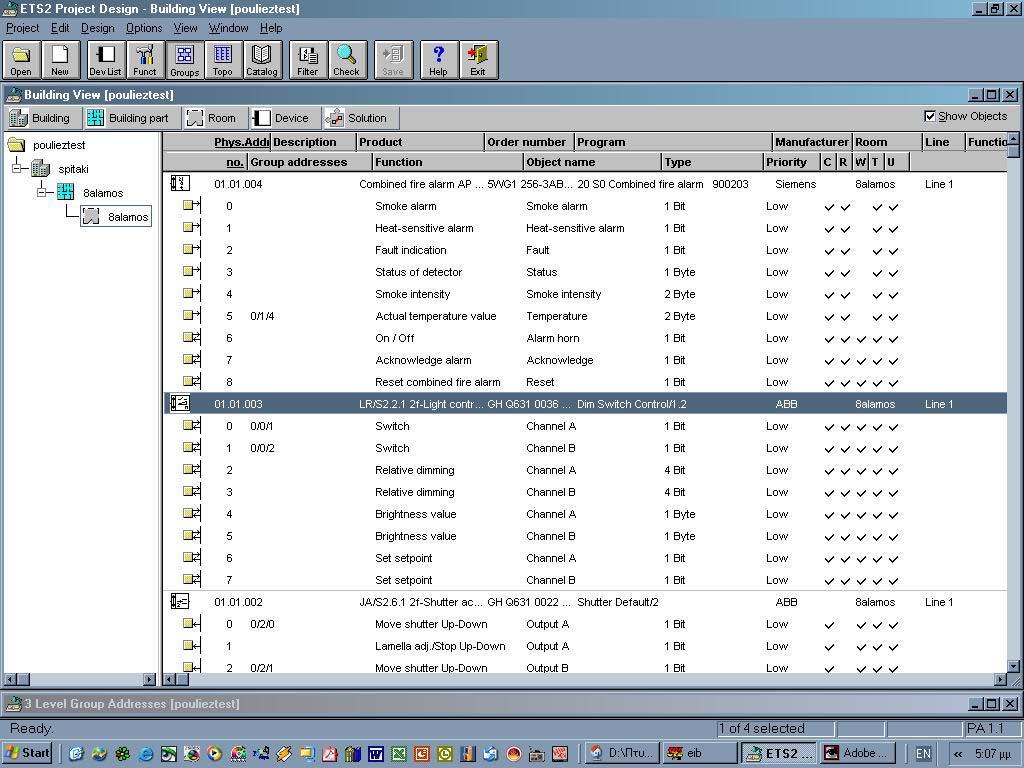Click object icon of Lamella adj./Stop row
This screenshot has height=768, width=1024.
[192, 646]
